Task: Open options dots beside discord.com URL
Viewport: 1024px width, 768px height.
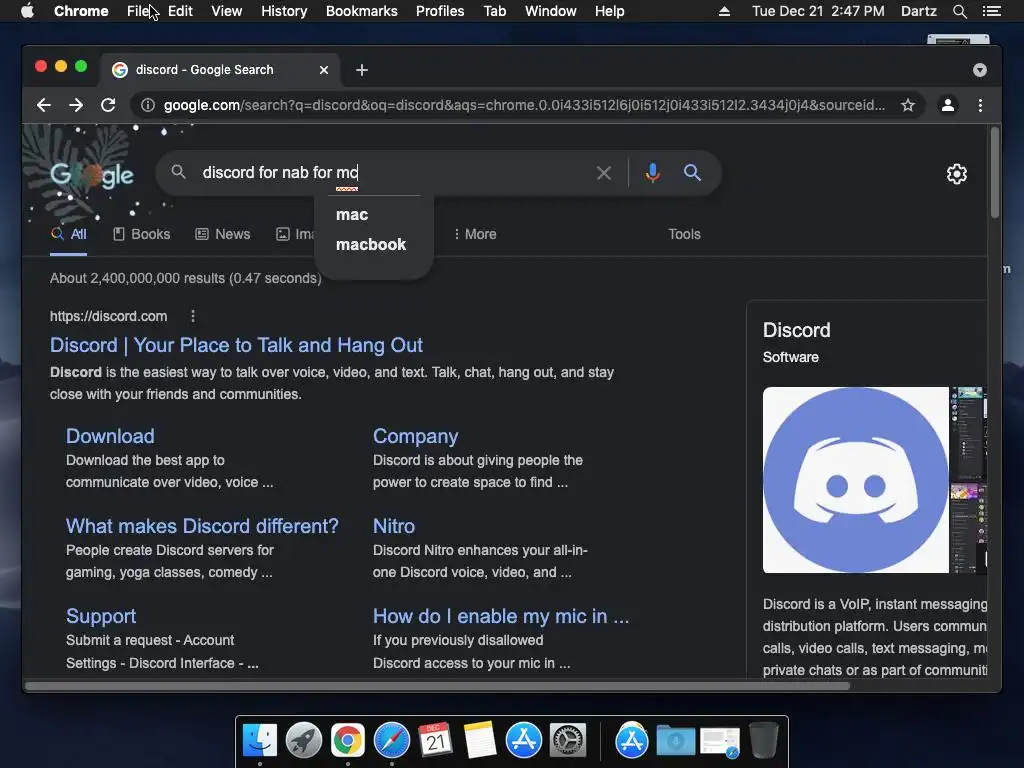Action: click(x=193, y=316)
